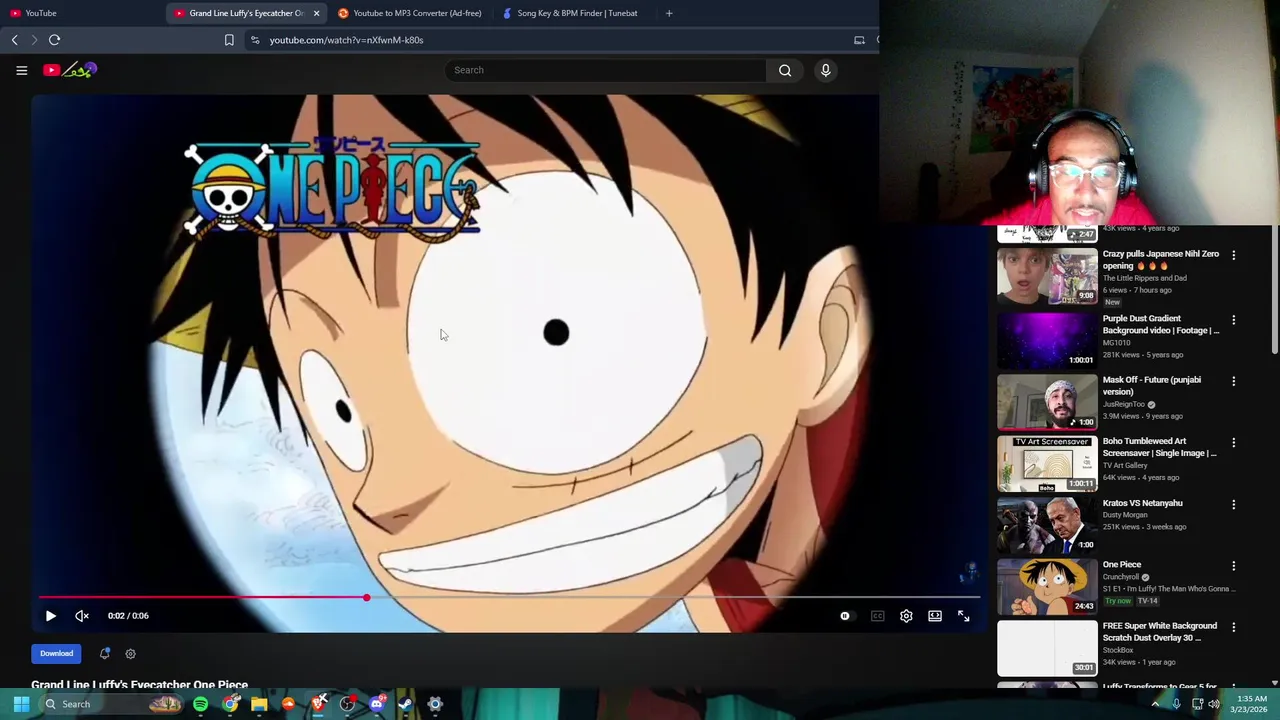Open Crazy pulls Japanese Nihl Zero thumbnail
This screenshot has width=1280, height=720.
[x=1047, y=276]
